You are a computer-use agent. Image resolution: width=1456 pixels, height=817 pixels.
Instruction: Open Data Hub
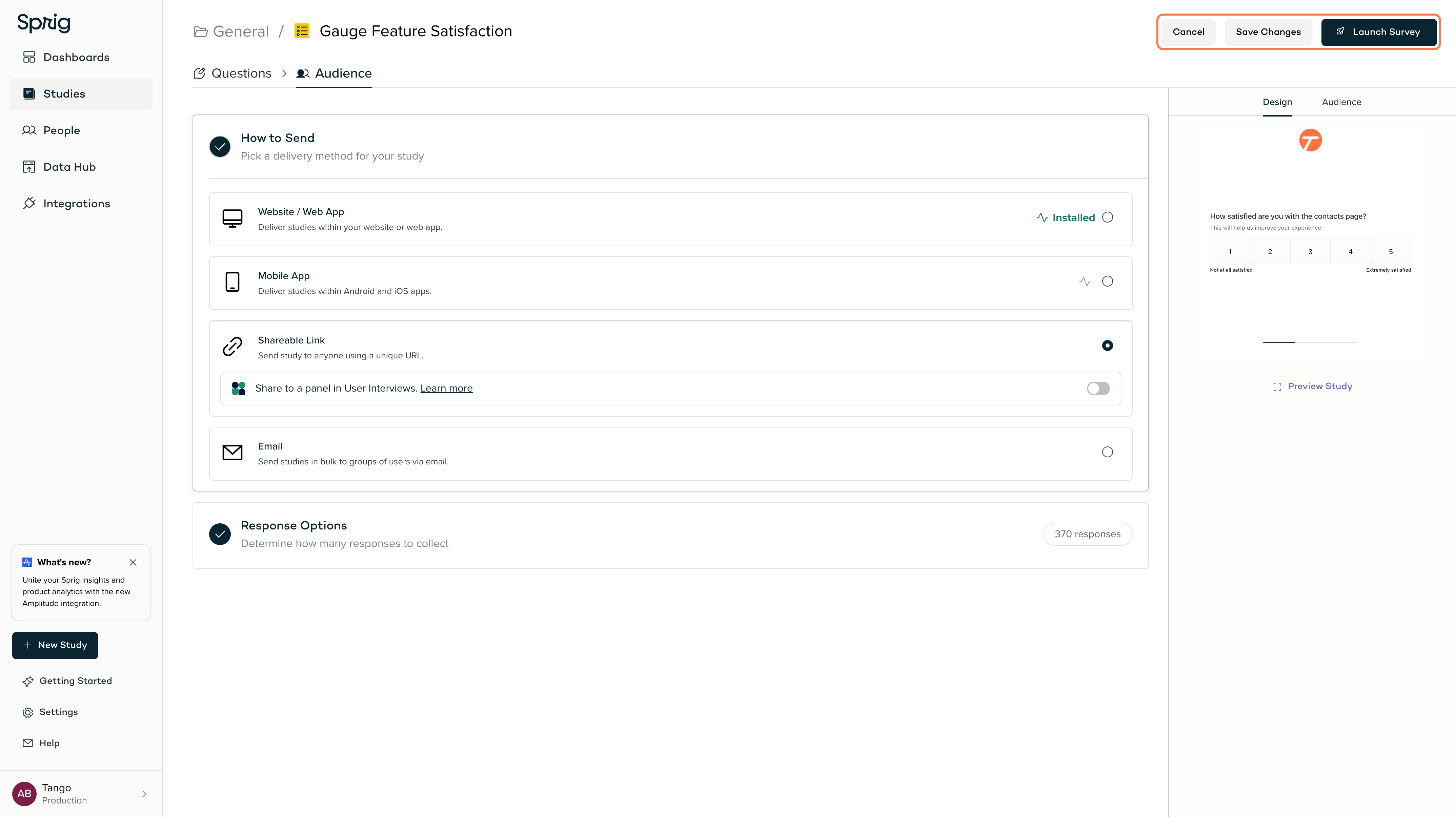point(81,167)
